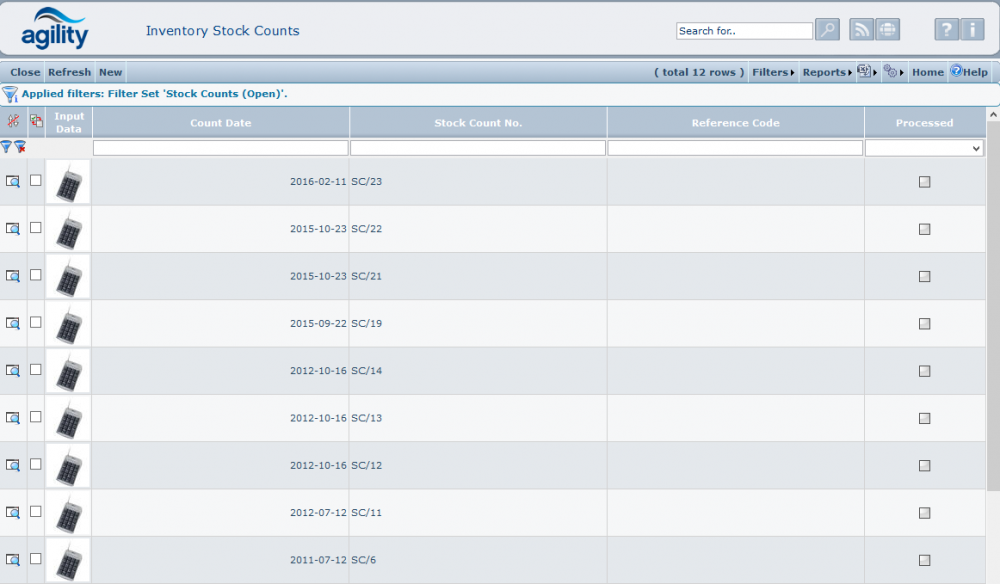Tick the selection checkbox for SC/21

36,275
